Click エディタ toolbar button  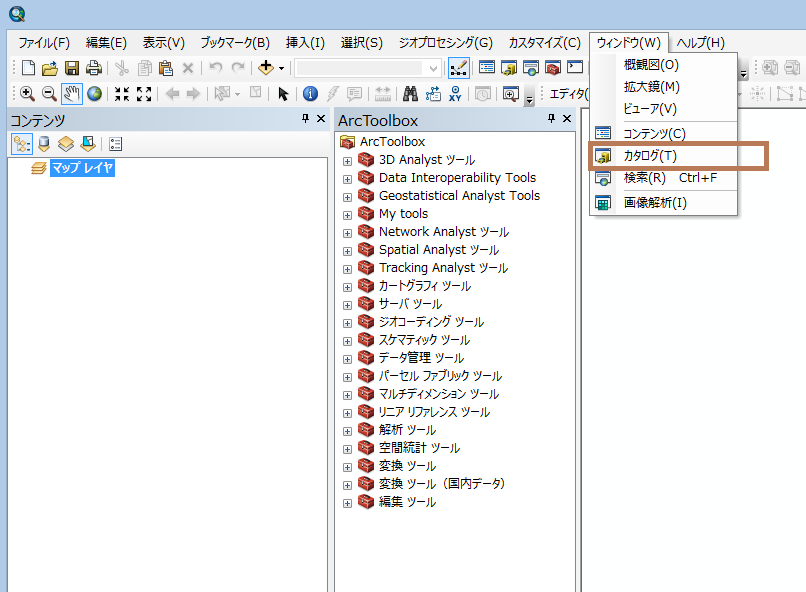(568, 94)
